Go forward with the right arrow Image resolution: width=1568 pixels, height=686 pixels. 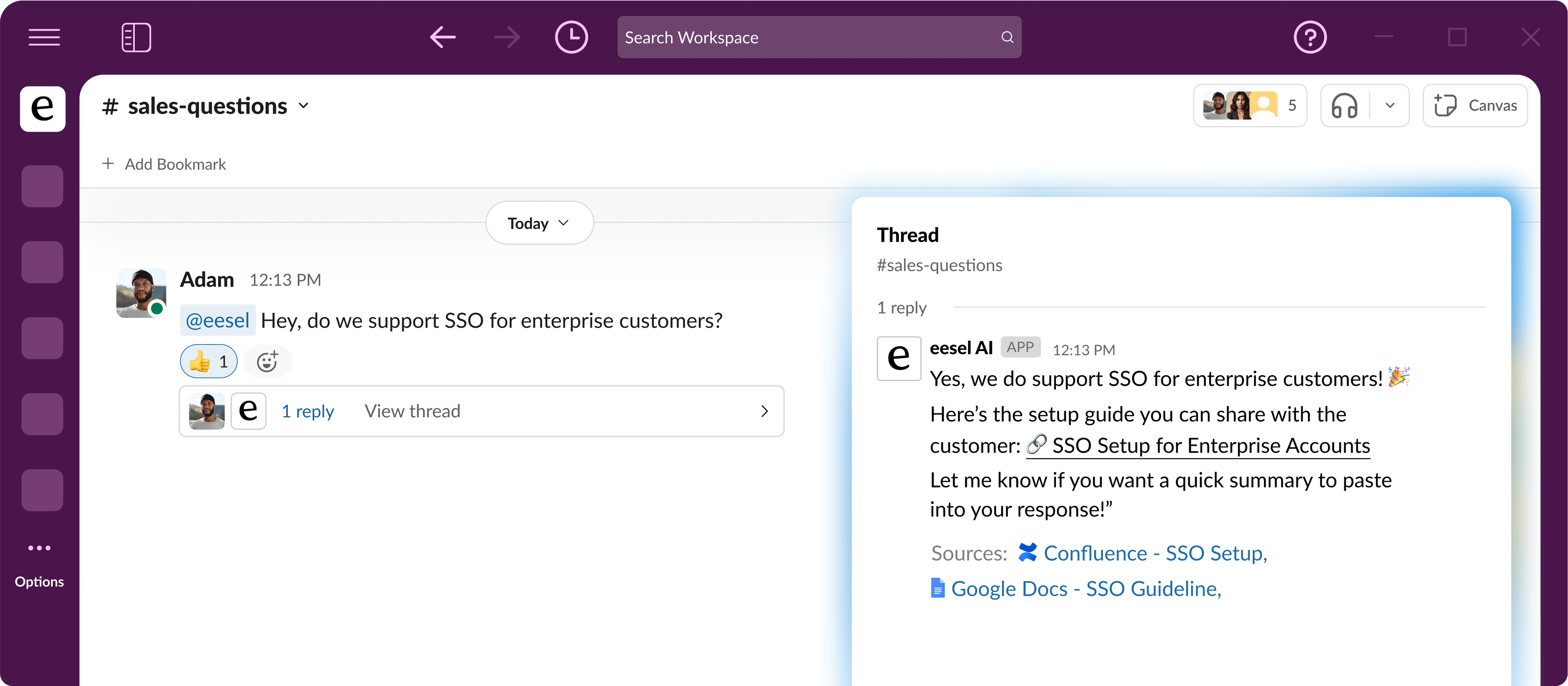(507, 37)
